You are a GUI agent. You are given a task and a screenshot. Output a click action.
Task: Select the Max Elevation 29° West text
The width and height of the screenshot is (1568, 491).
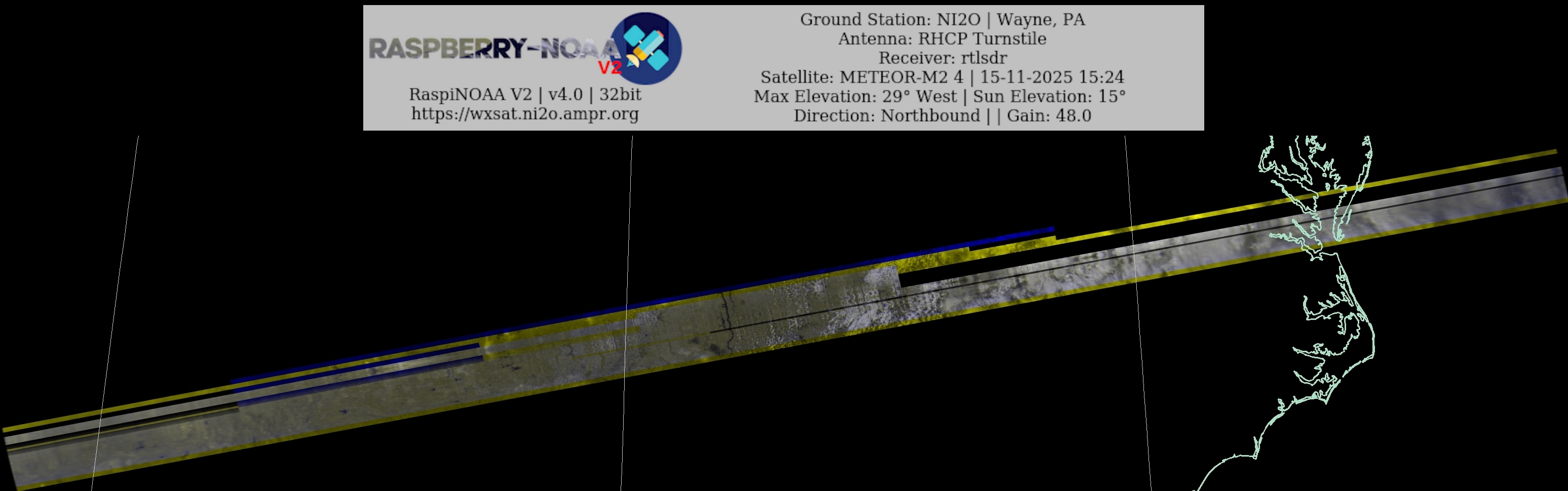tap(855, 97)
